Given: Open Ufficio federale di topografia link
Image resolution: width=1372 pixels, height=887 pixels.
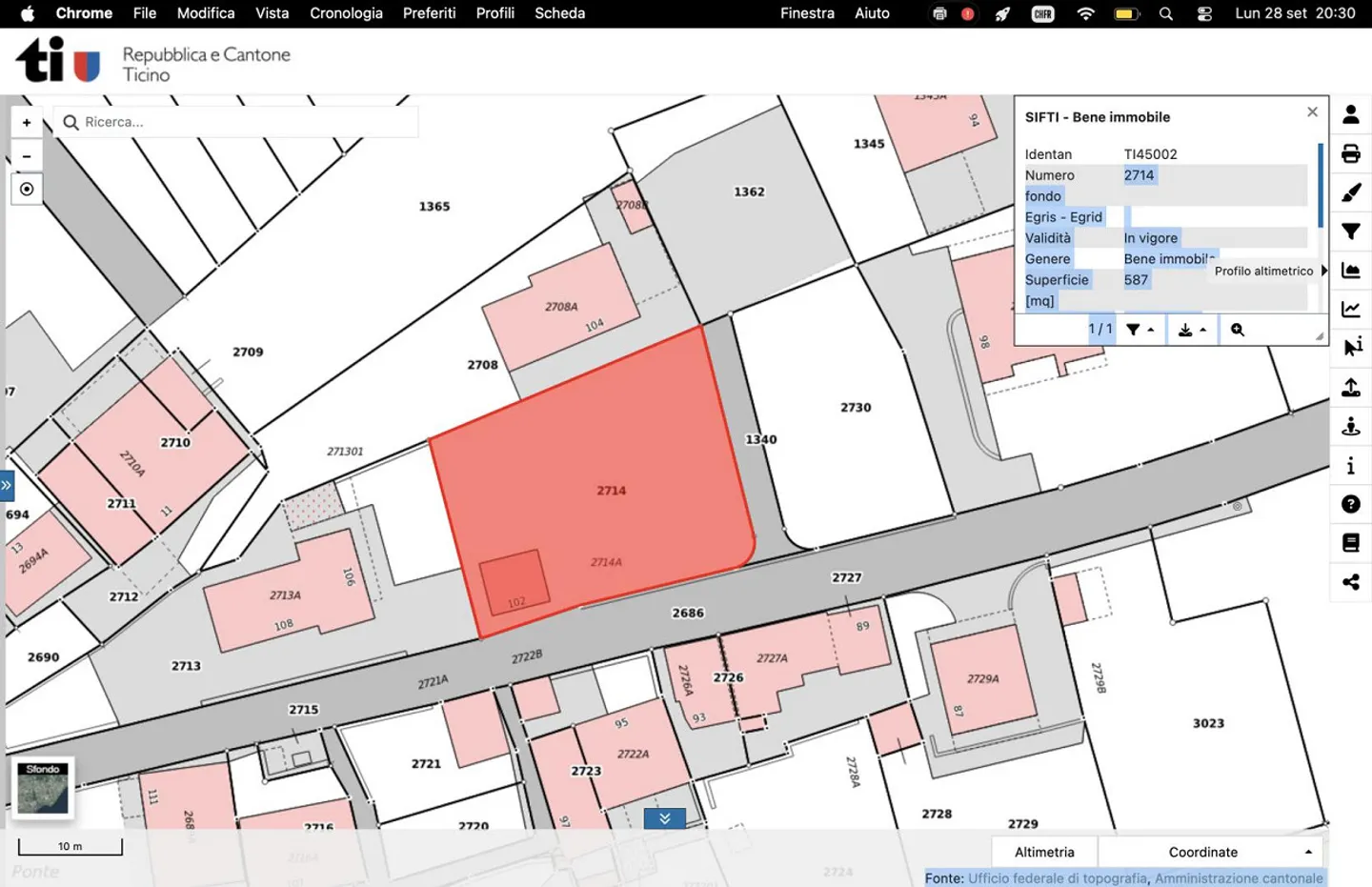Looking at the screenshot, I should 1058,878.
